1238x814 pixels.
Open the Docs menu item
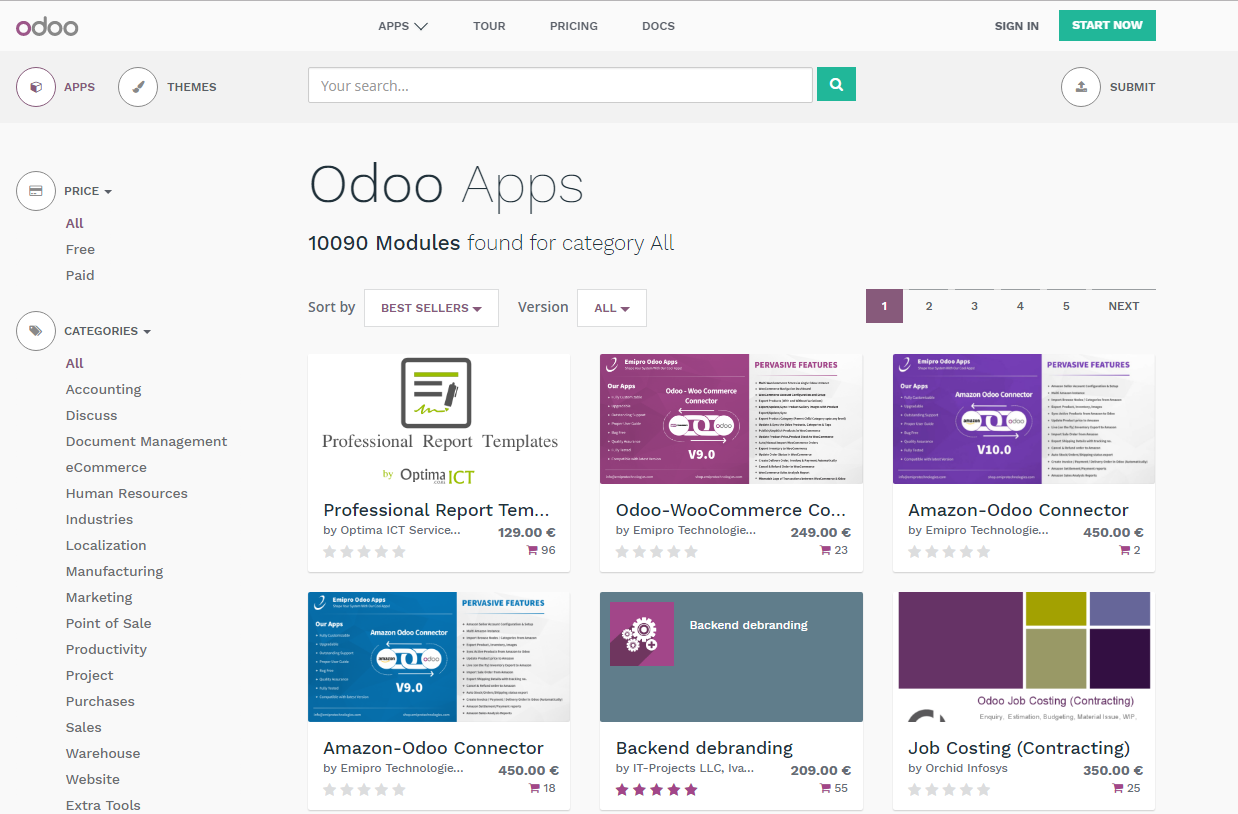point(658,26)
